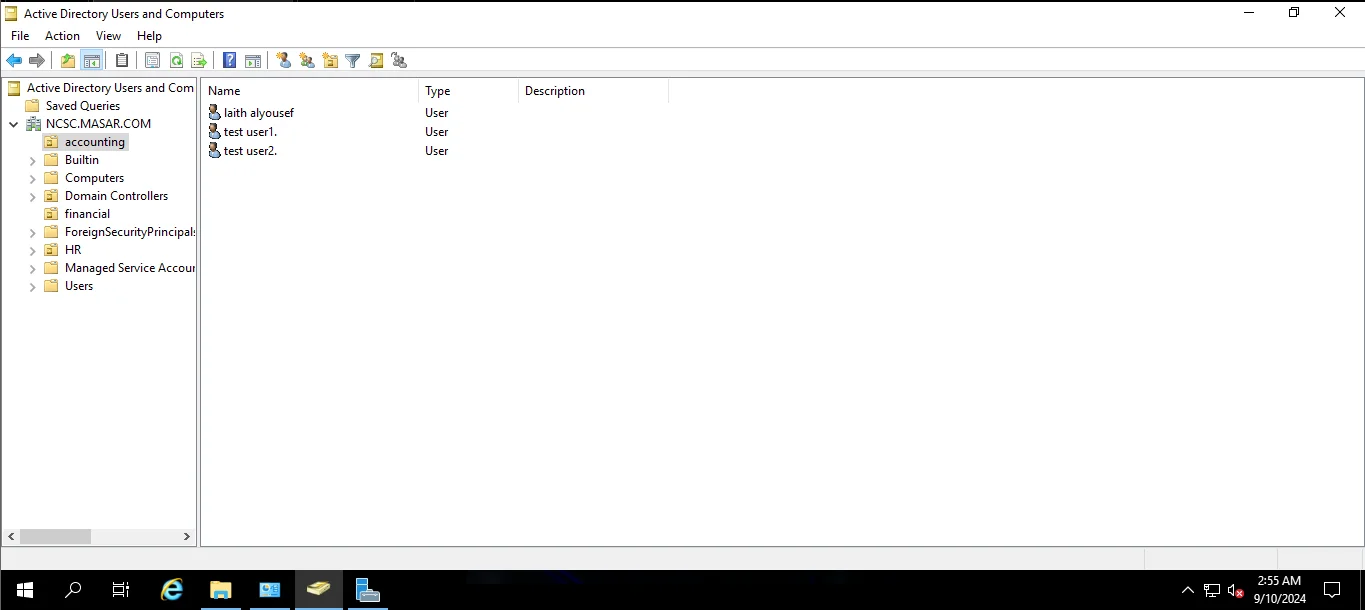This screenshot has width=1365, height=610.
Task: Open Task View from taskbar
Action: (121, 590)
